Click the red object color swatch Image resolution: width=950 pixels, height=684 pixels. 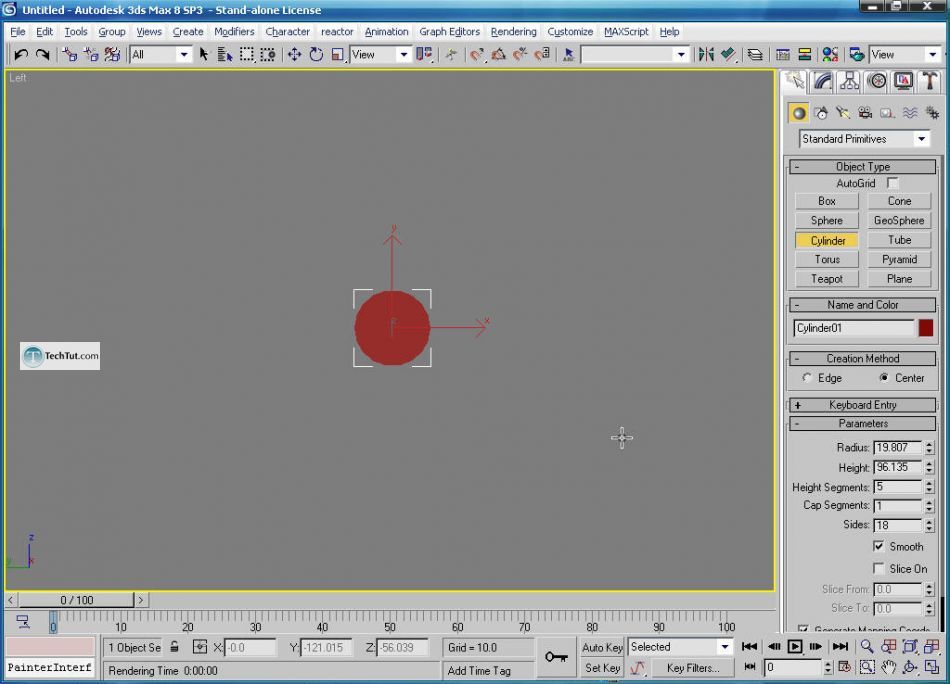[x=926, y=328]
